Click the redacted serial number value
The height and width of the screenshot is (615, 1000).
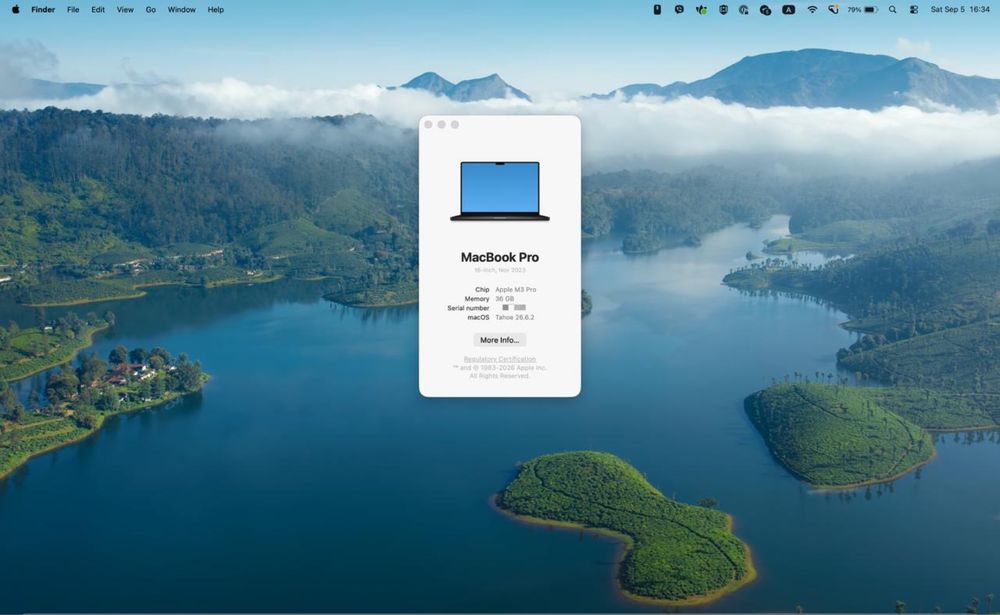pos(514,308)
